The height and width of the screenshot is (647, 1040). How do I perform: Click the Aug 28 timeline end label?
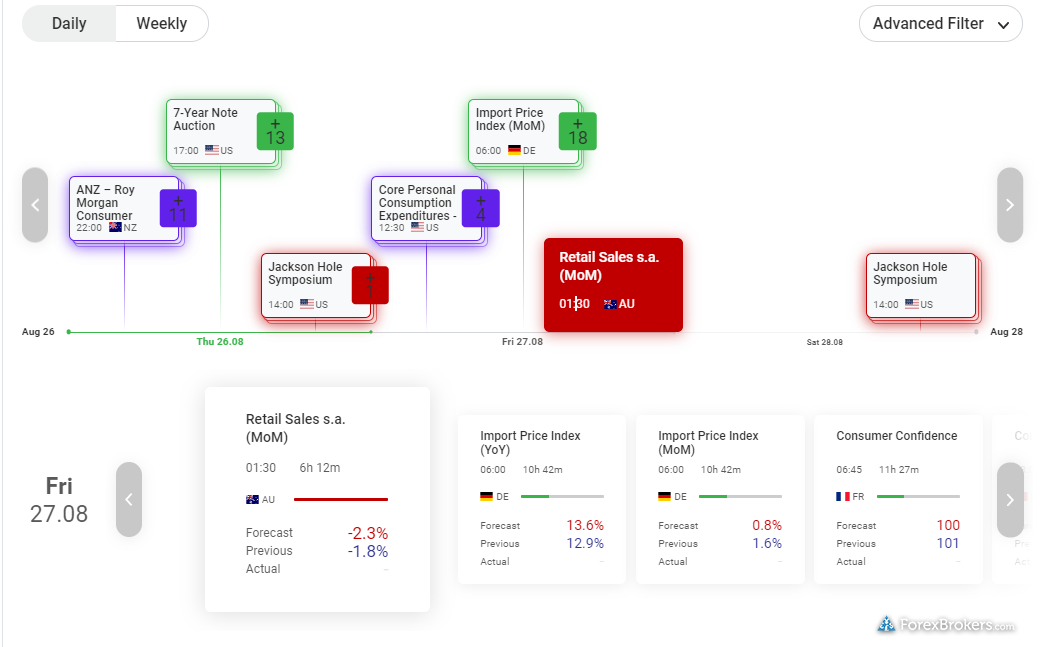tap(1006, 332)
